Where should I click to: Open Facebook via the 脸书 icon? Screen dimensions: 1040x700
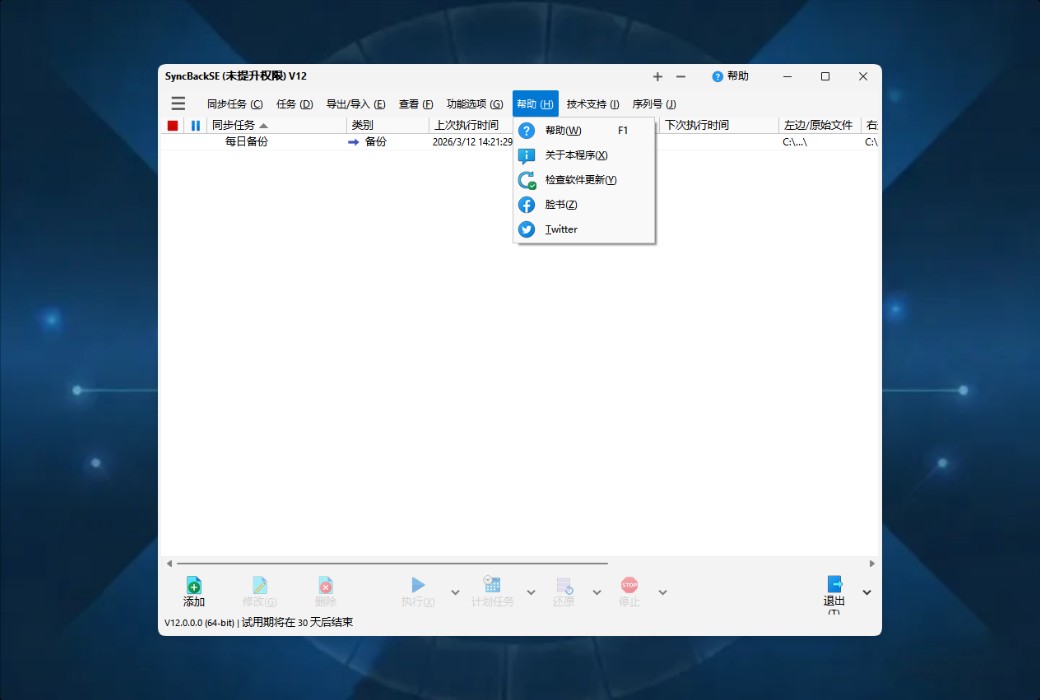(526, 205)
